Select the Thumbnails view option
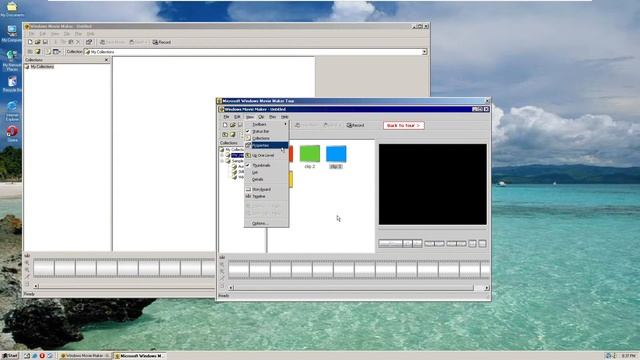Screen dimensions: 640x360 pyautogui.click(x=267, y=165)
